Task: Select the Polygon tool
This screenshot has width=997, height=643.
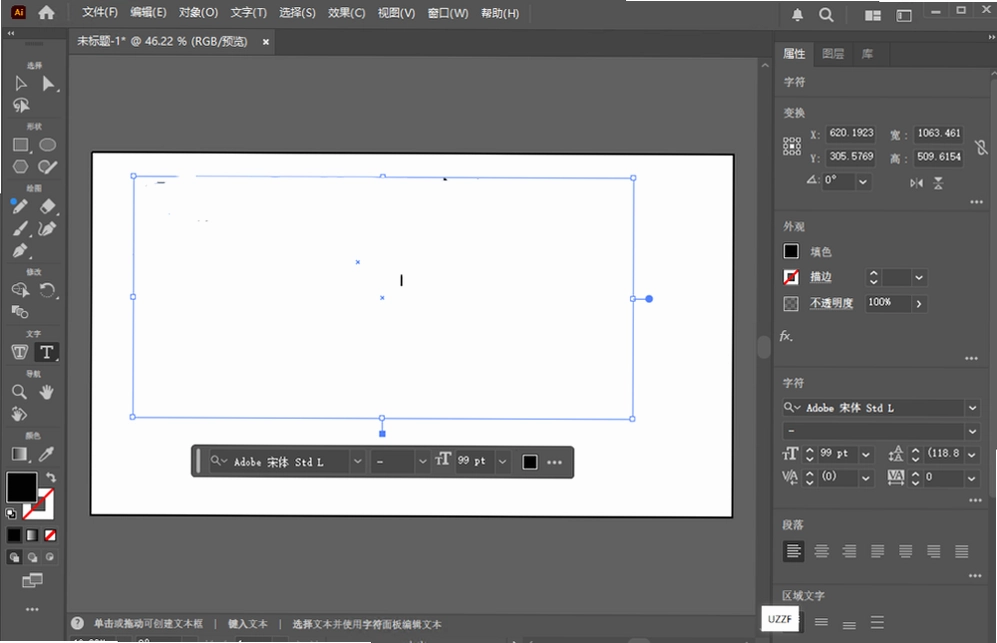Action: 20,167
